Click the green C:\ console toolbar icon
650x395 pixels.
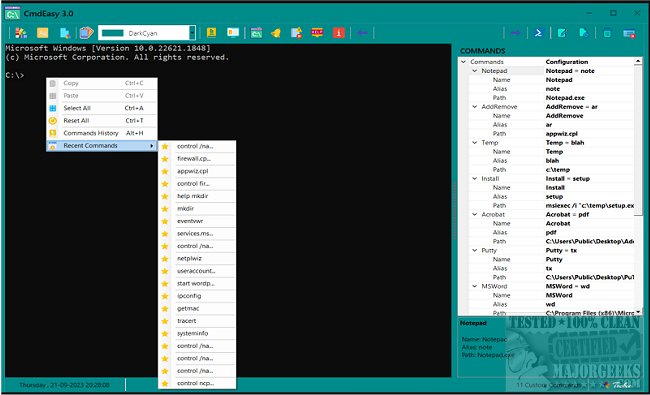click(256, 33)
